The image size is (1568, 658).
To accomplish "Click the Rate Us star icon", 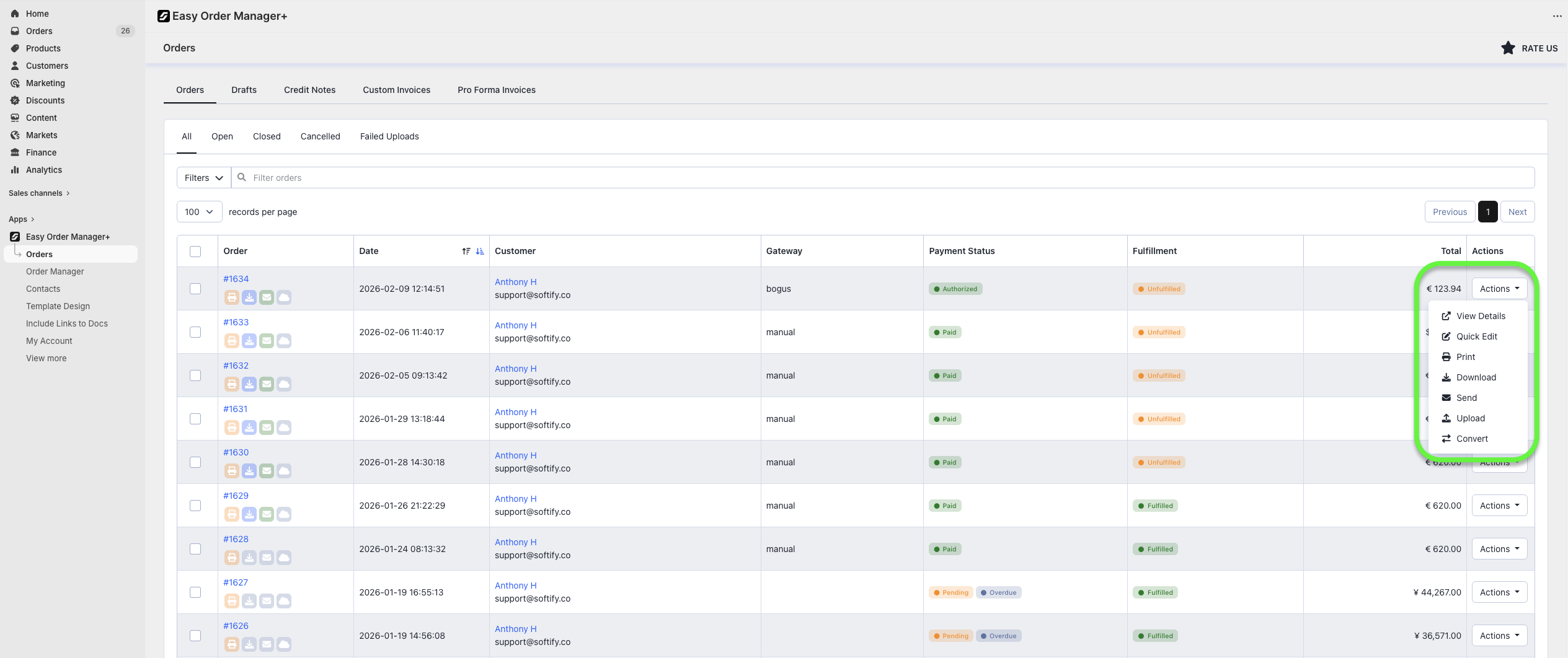I will point(1508,48).
